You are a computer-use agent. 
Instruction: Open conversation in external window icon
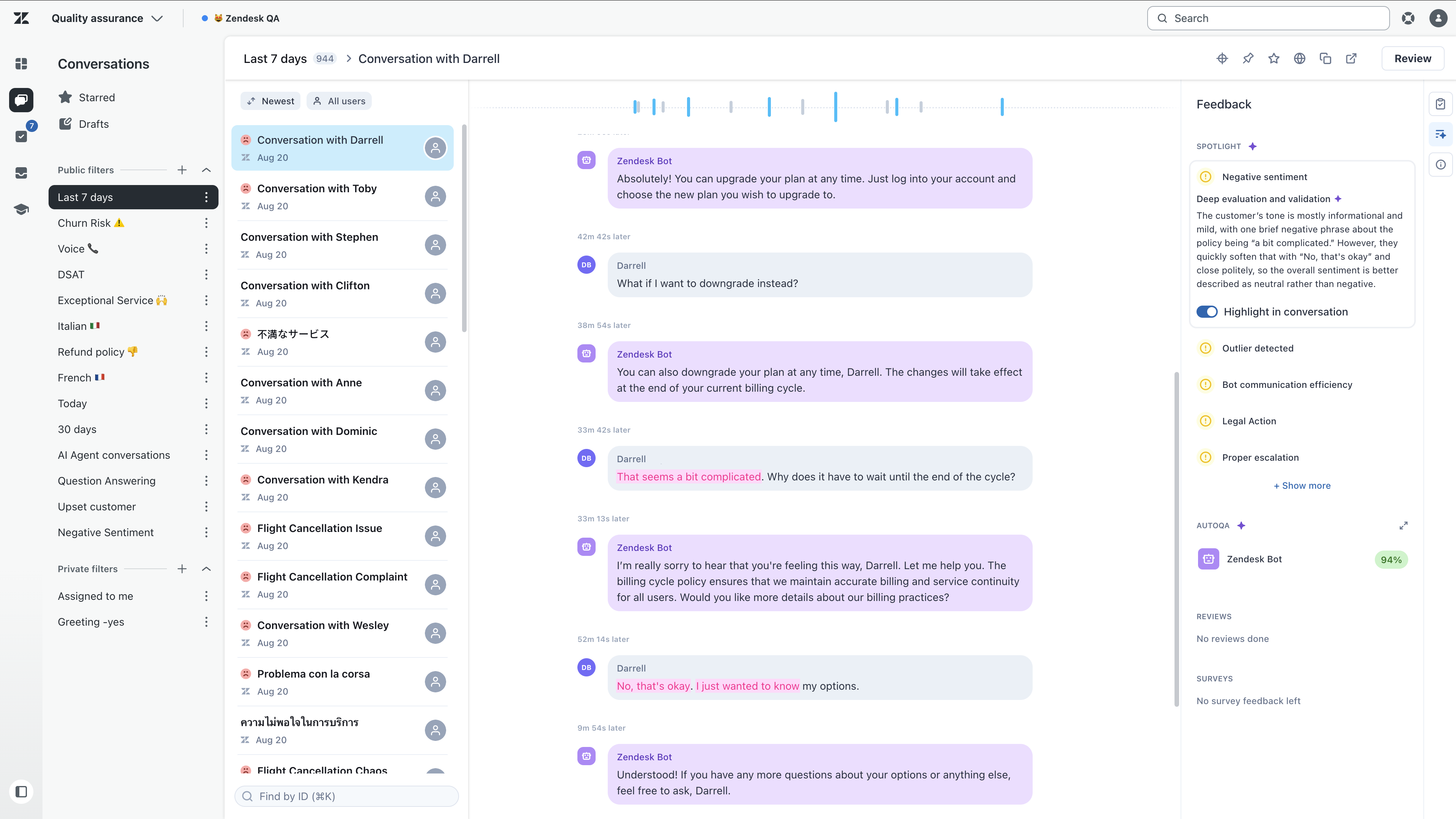click(1351, 59)
